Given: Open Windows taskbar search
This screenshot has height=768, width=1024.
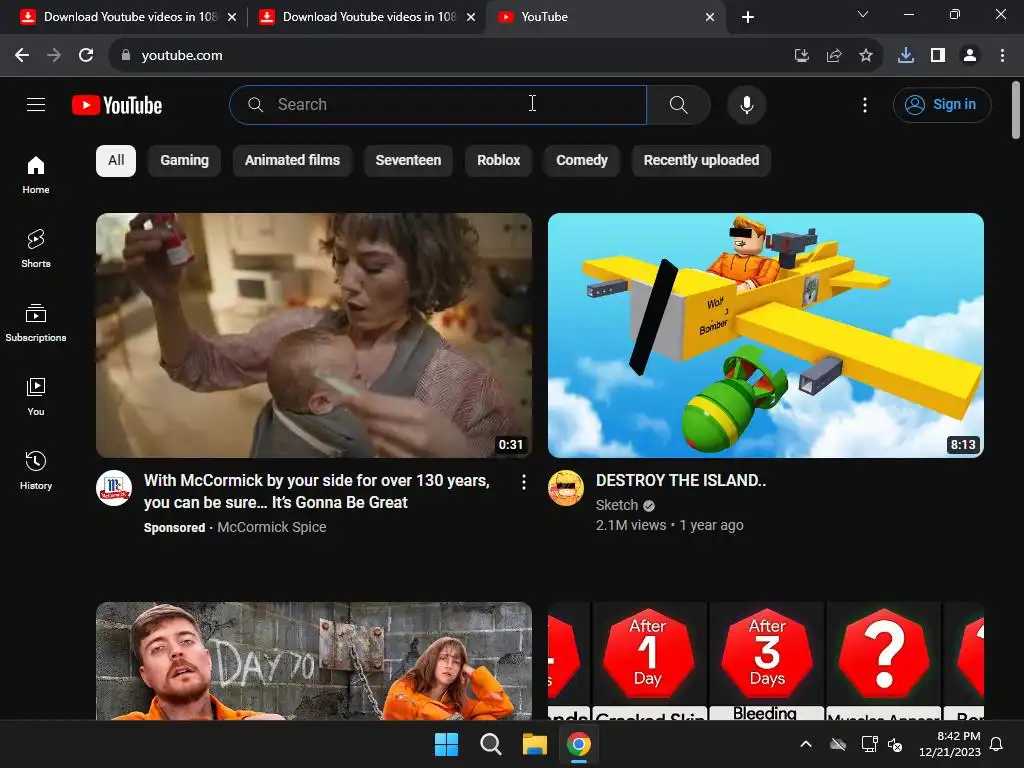Looking at the screenshot, I should click(490, 744).
